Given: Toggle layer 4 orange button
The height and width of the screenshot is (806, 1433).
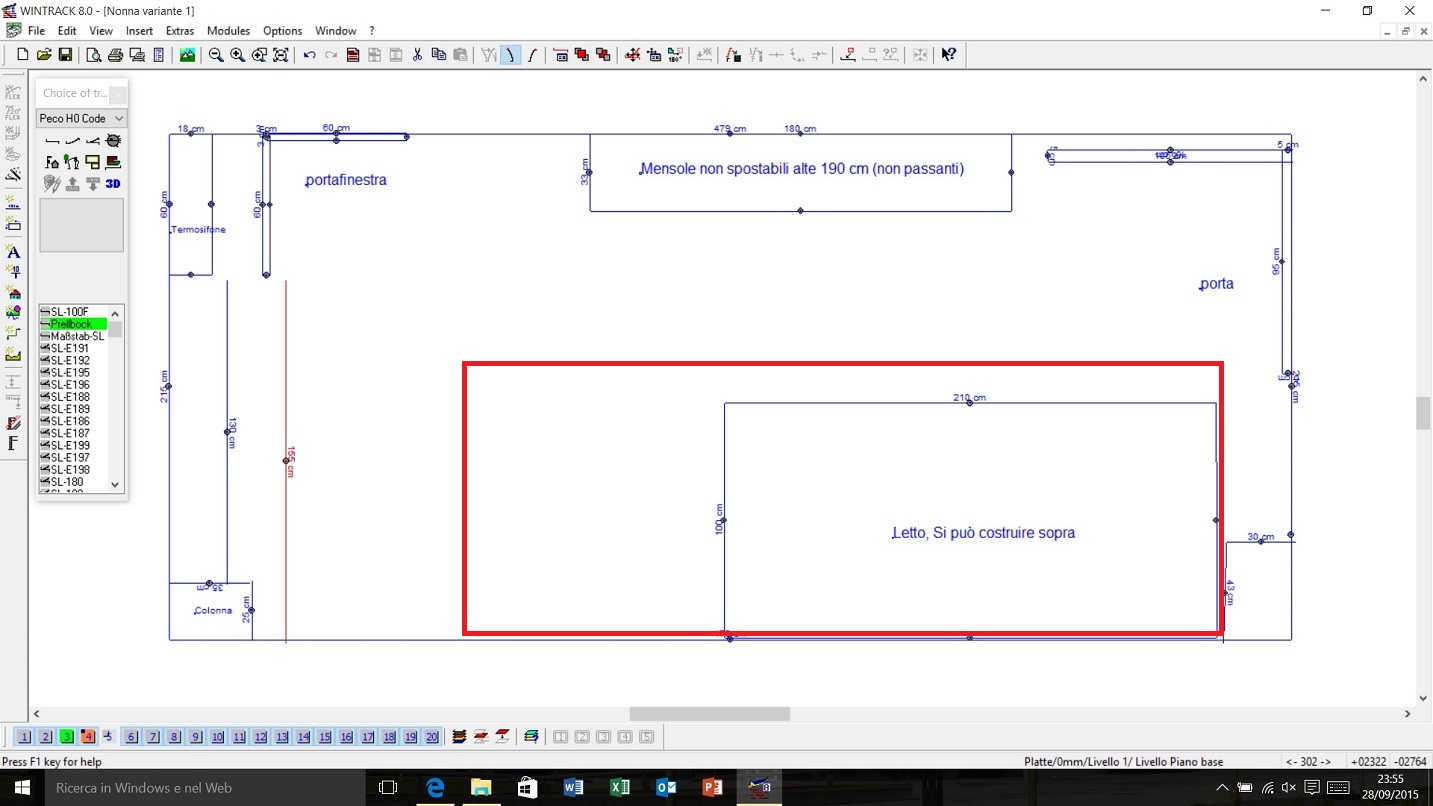Looking at the screenshot, I should [x=87, y=737].
